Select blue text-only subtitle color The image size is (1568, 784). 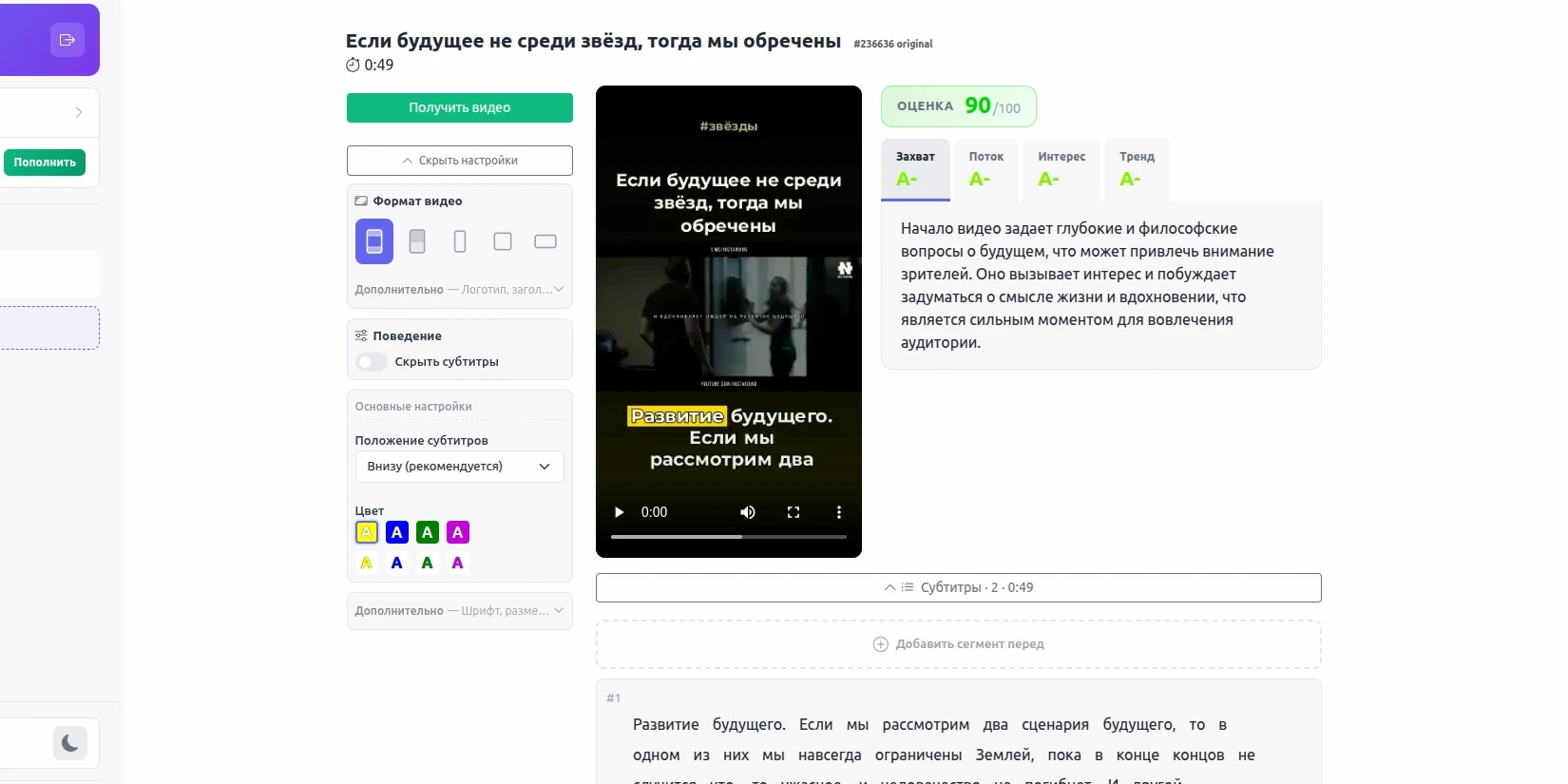click(397, 563)
